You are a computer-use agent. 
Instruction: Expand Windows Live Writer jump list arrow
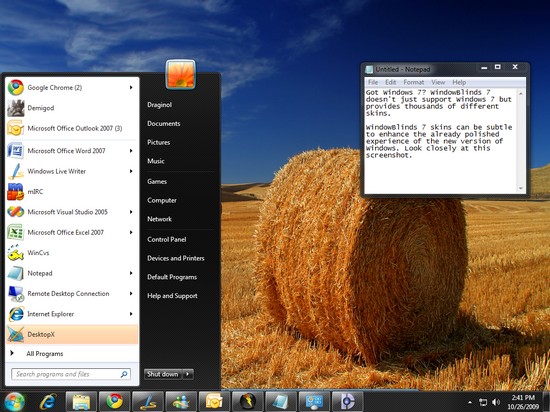pos(131,171)
